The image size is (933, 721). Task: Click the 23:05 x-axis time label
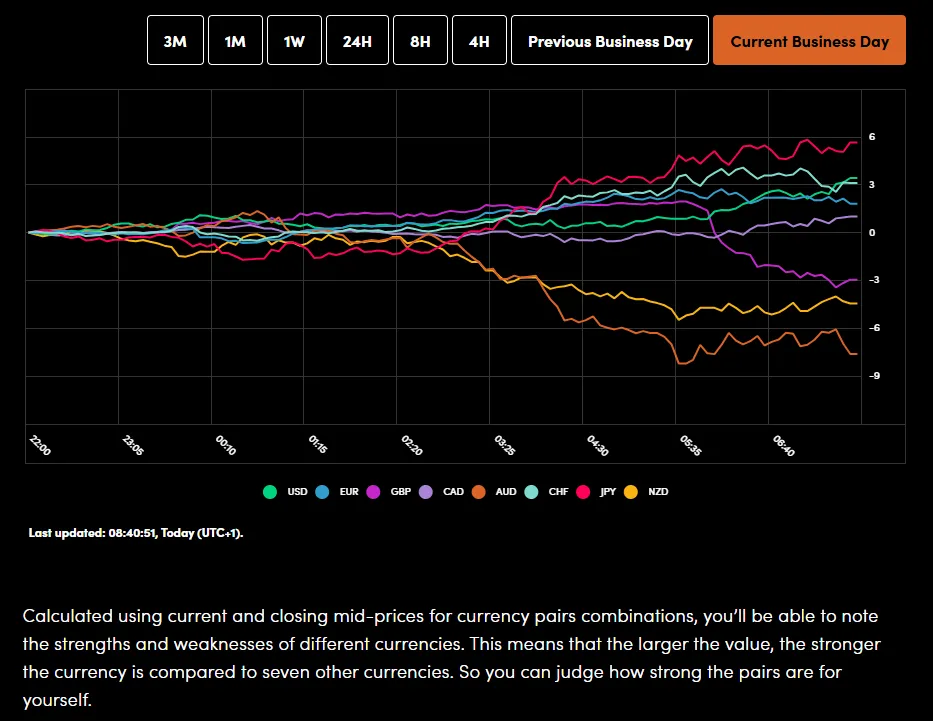[133, 445]
